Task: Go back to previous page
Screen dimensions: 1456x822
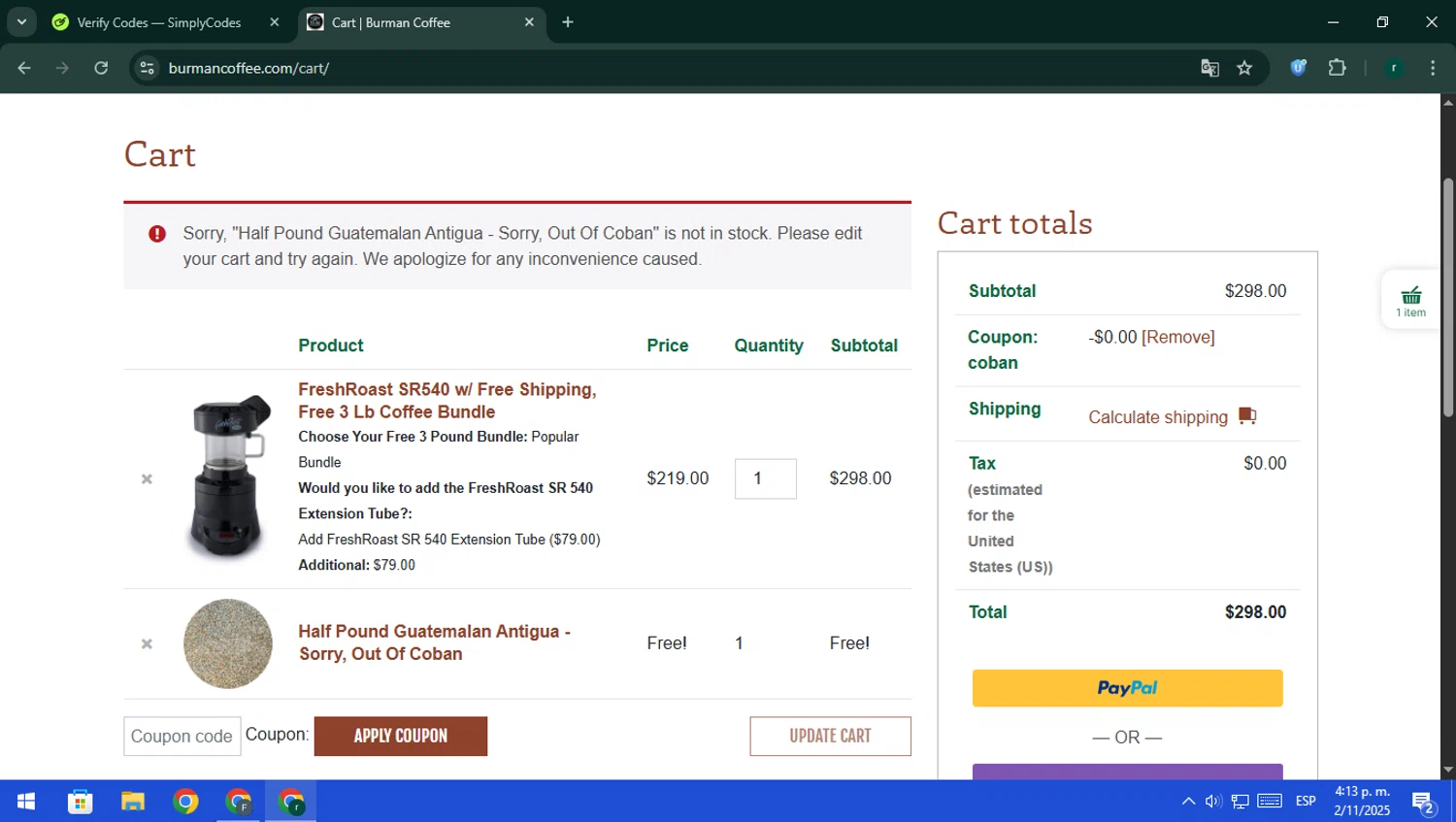Action: (24, 68)
